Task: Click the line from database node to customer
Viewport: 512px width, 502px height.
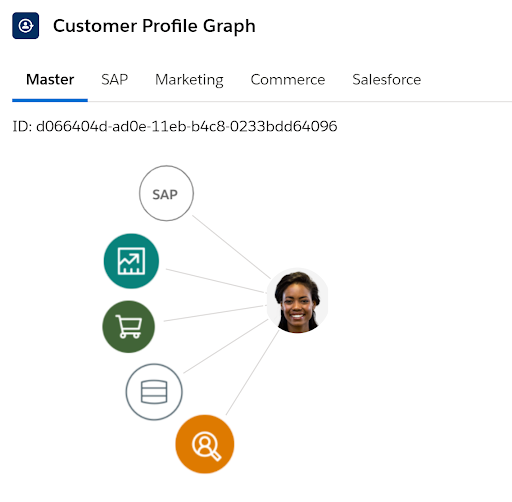Action: tap(226, 346)
